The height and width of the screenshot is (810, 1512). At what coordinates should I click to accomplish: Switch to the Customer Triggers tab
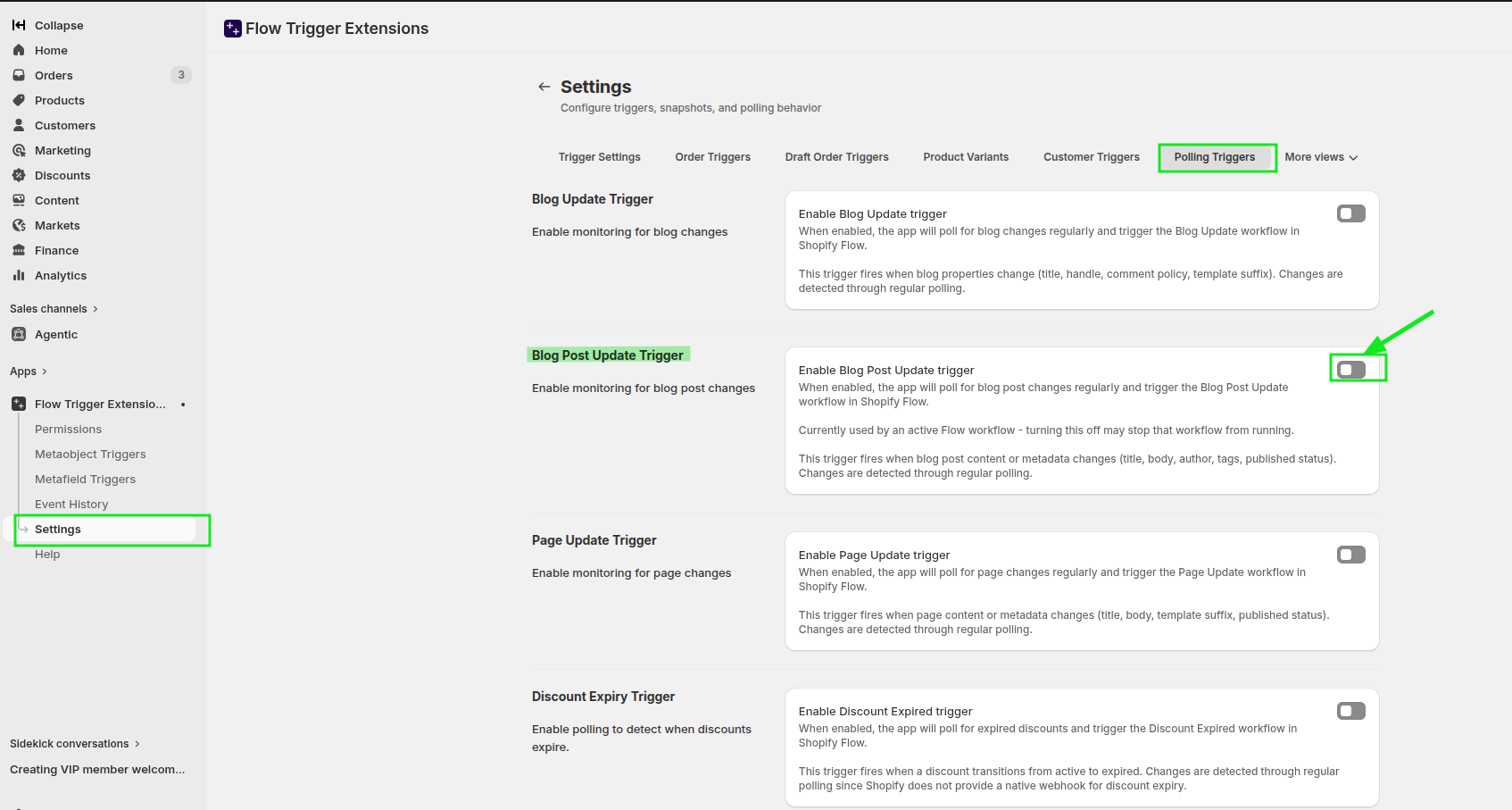[1092, 157]
